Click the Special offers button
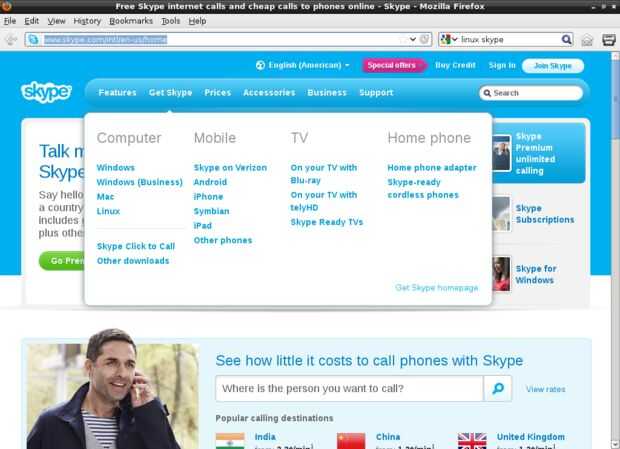The width and height of the screenshot is (620, 449). tap(393, 65)
